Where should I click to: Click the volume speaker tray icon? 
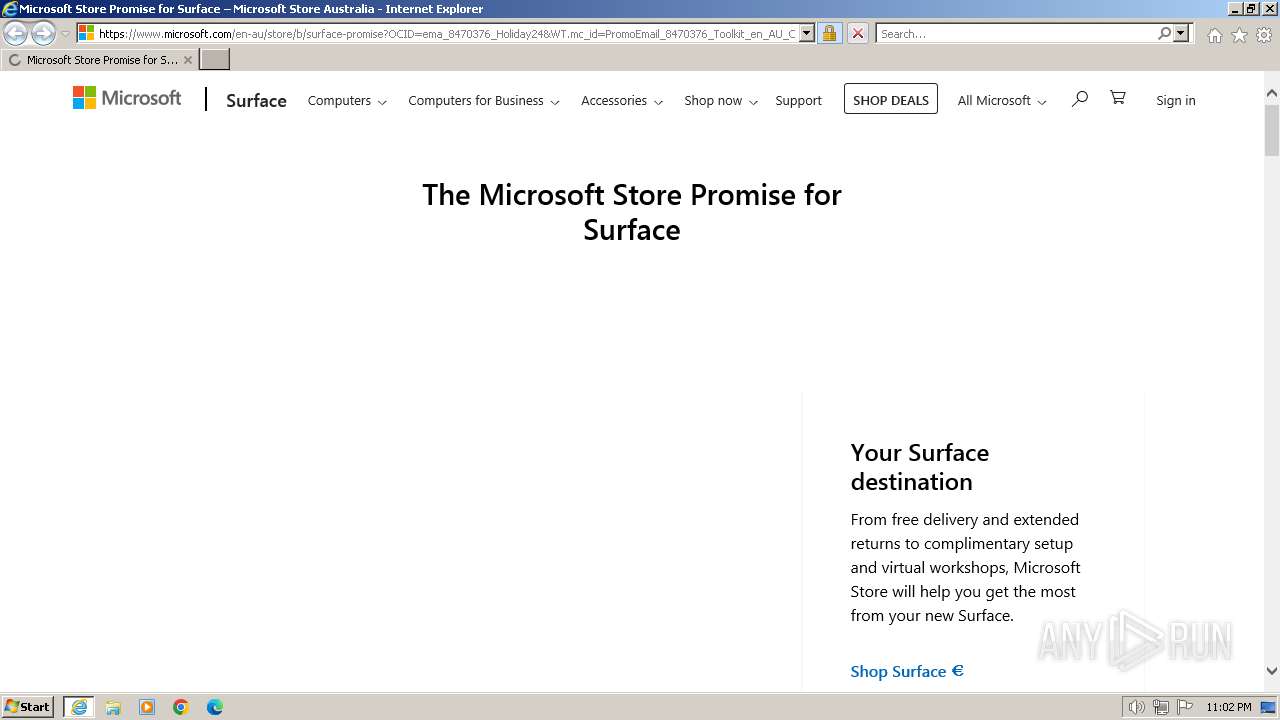point(1136,707)
